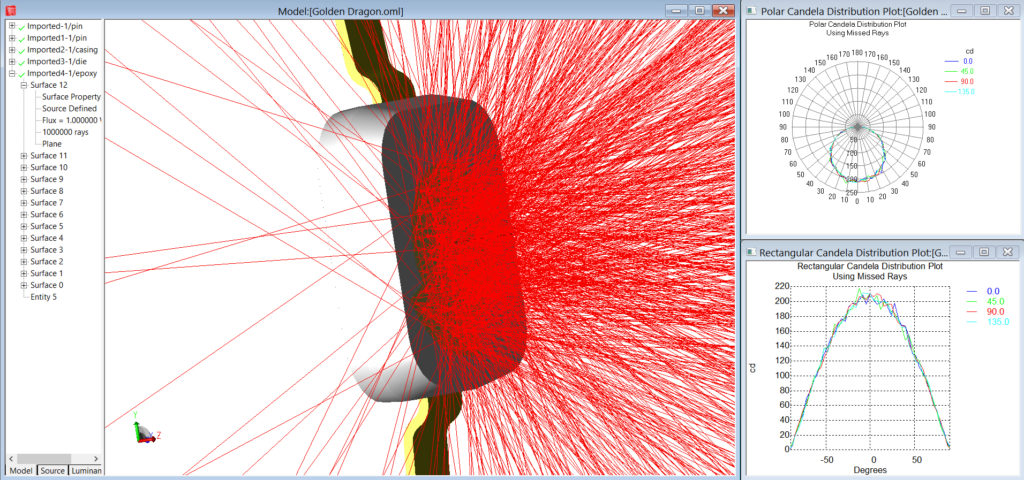The width and height of the screenshot is (1024, 480).
Task: Switch to the Source tab
Action: click(x=52, y=470)
